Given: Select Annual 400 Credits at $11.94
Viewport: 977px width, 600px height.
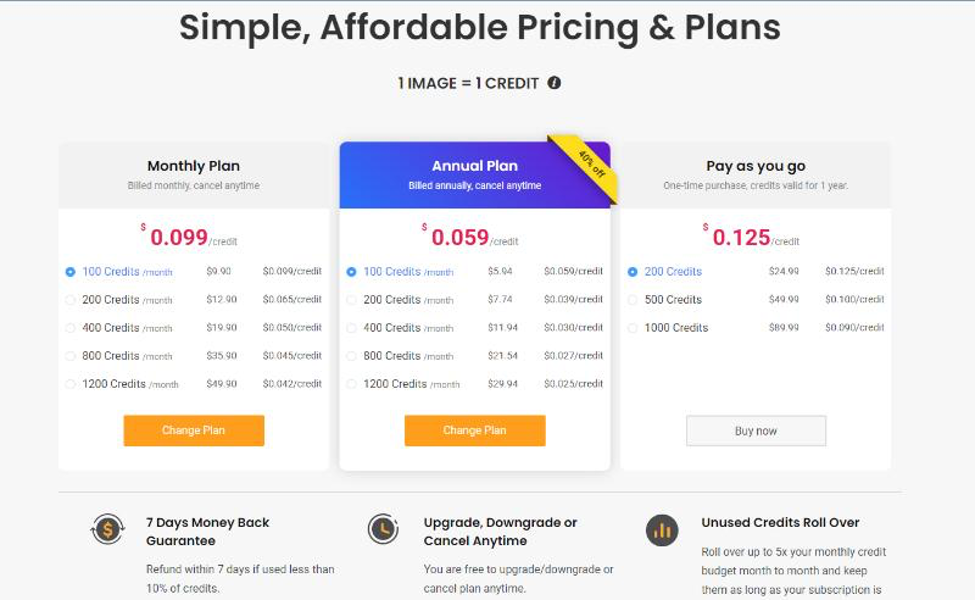Looking at the screenshot, I should 351,328.
